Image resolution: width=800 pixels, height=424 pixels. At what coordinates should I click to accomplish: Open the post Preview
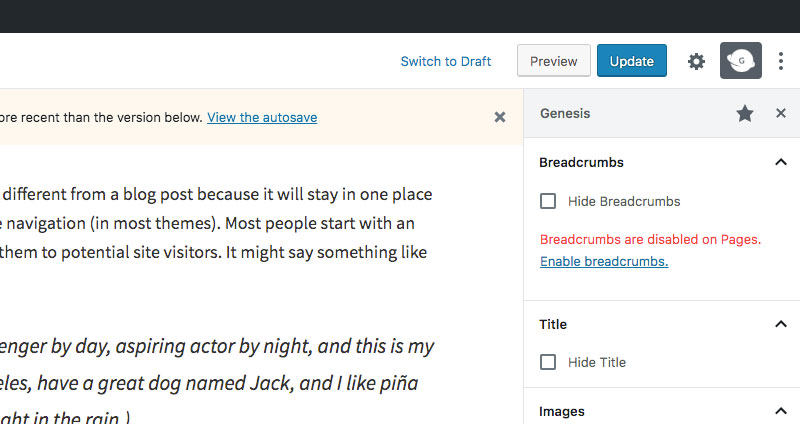(553, 61)
